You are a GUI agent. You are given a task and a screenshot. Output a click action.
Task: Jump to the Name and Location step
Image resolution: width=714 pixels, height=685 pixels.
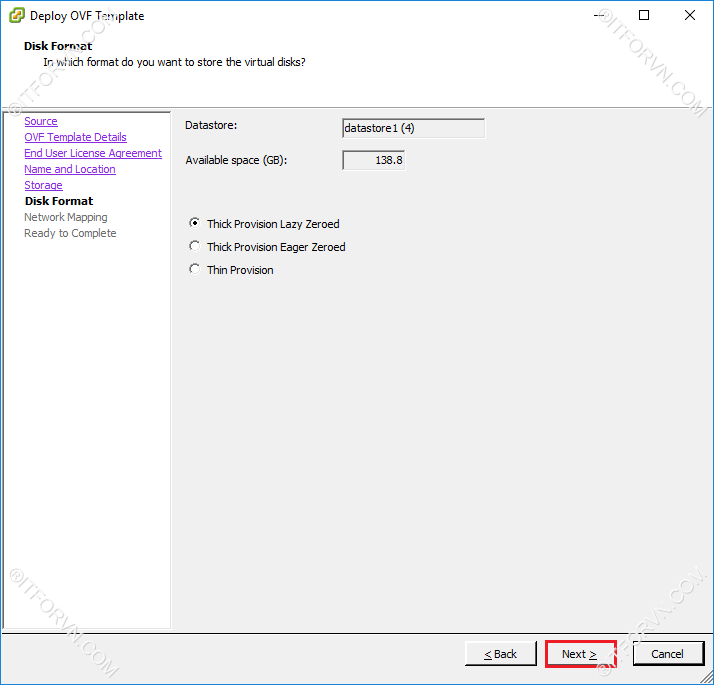70,169
